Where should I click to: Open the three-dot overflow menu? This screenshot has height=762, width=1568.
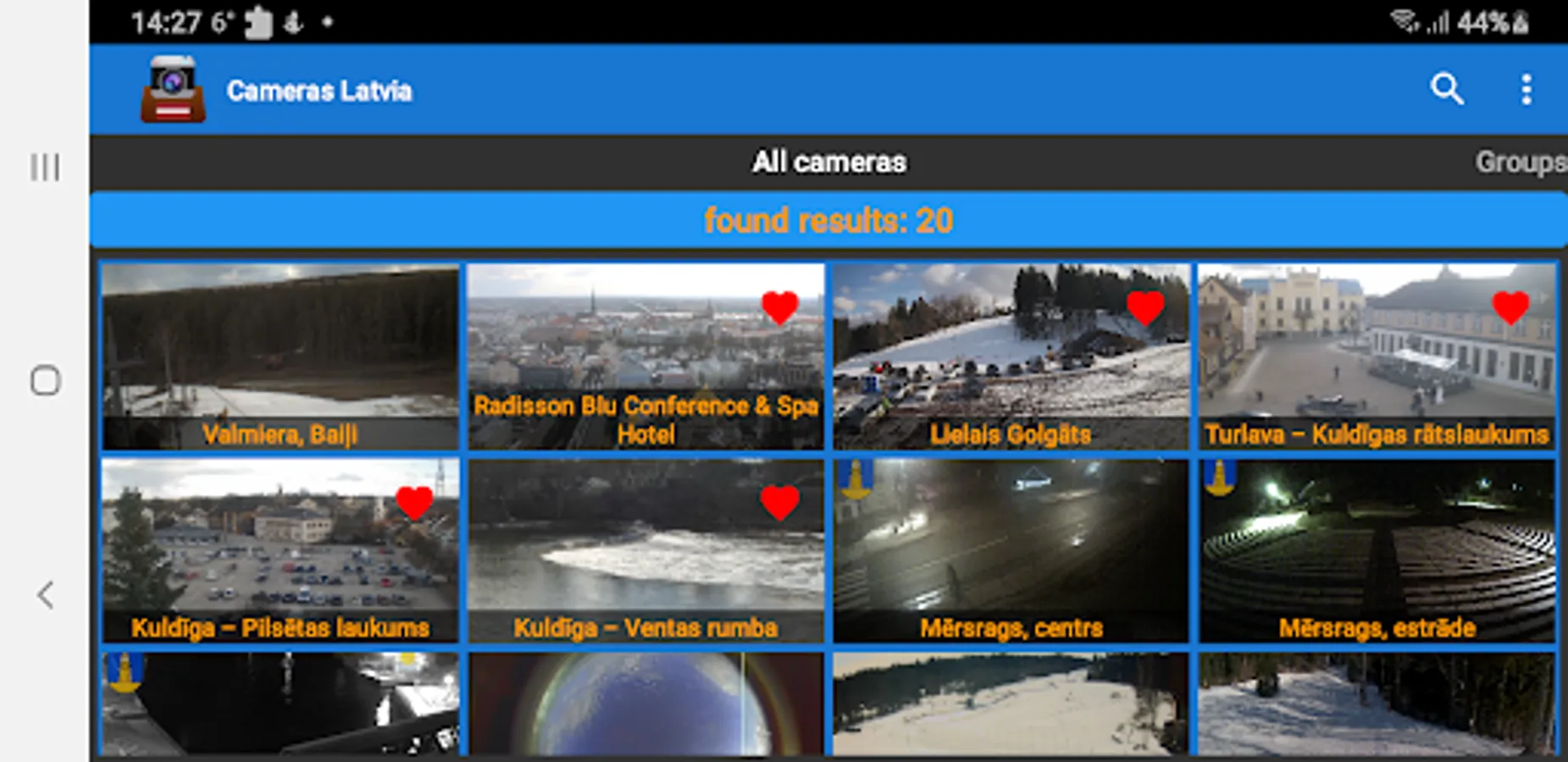tap(1526, 89)
